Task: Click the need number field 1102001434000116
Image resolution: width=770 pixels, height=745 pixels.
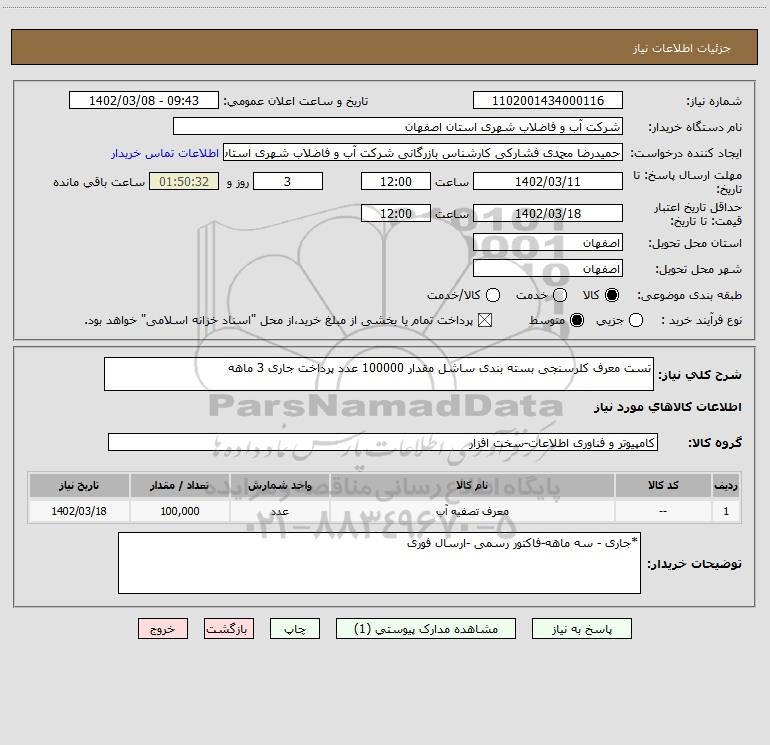Action: 548,100
